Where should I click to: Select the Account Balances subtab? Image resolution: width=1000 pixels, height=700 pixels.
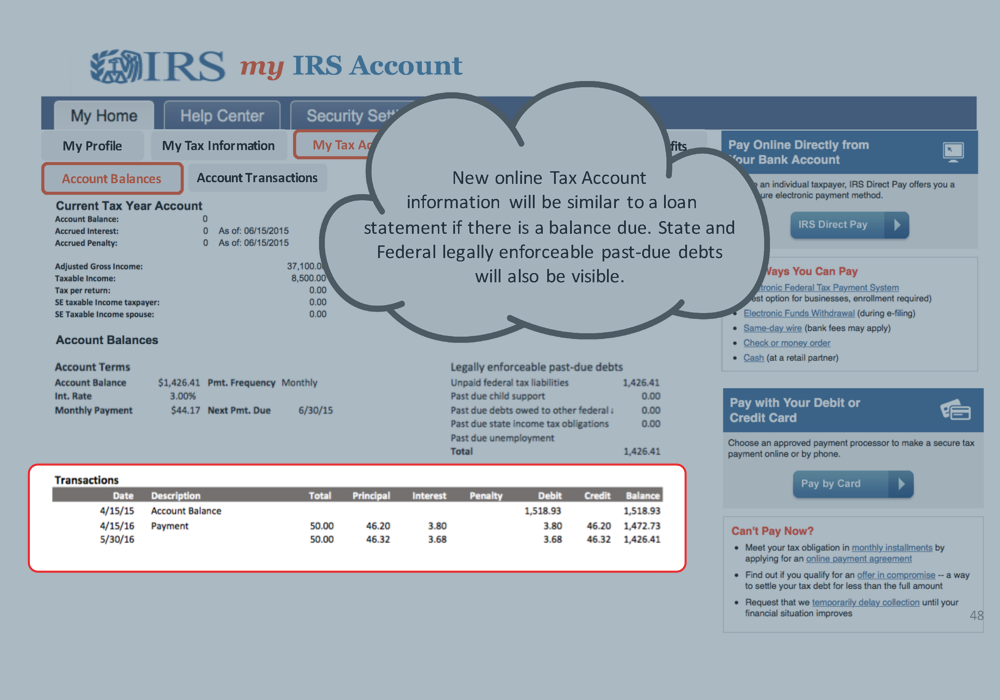tap(111, 179)
